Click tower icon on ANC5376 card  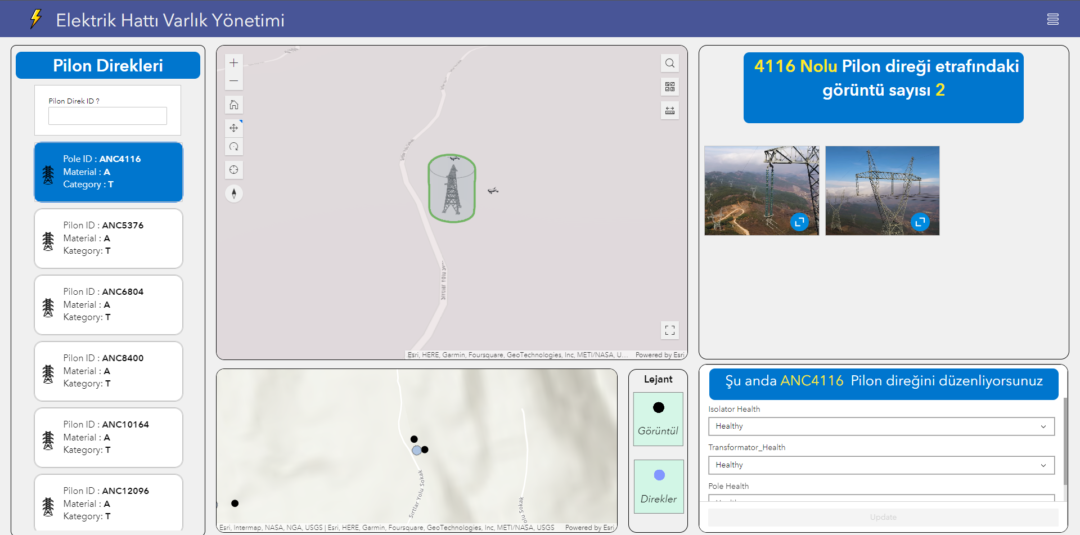48,241
